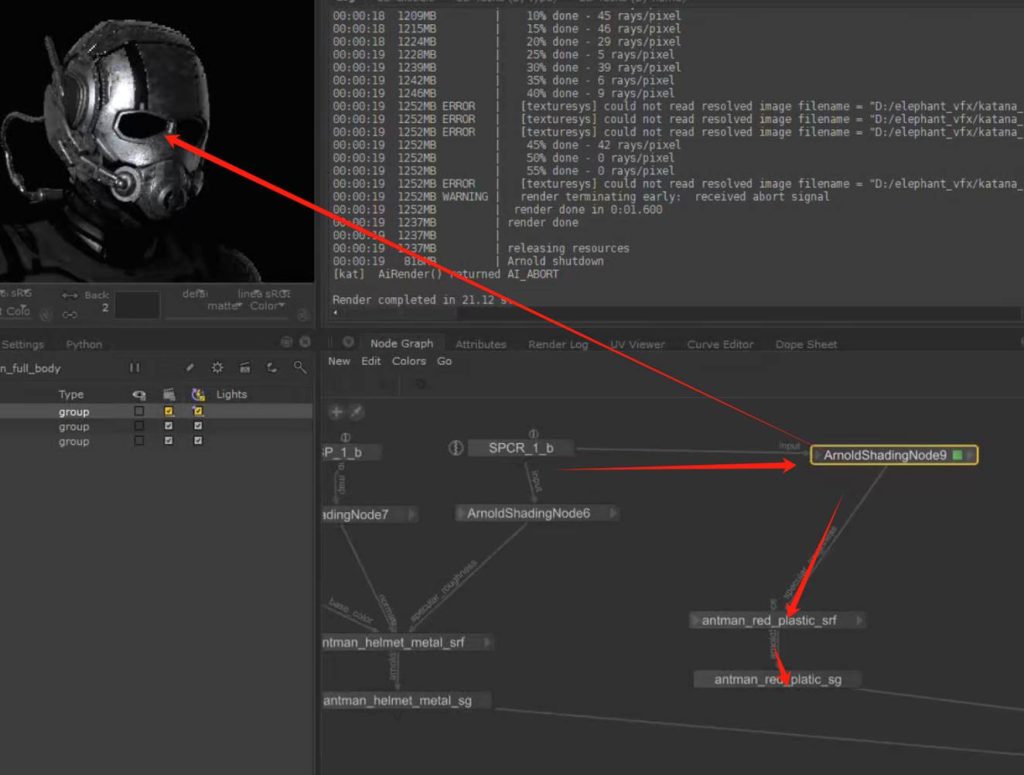This screenshot has width=1024, height=775.
Task: Click the gear settings icon in scene graph toolbar
Action: pos(217,368)
